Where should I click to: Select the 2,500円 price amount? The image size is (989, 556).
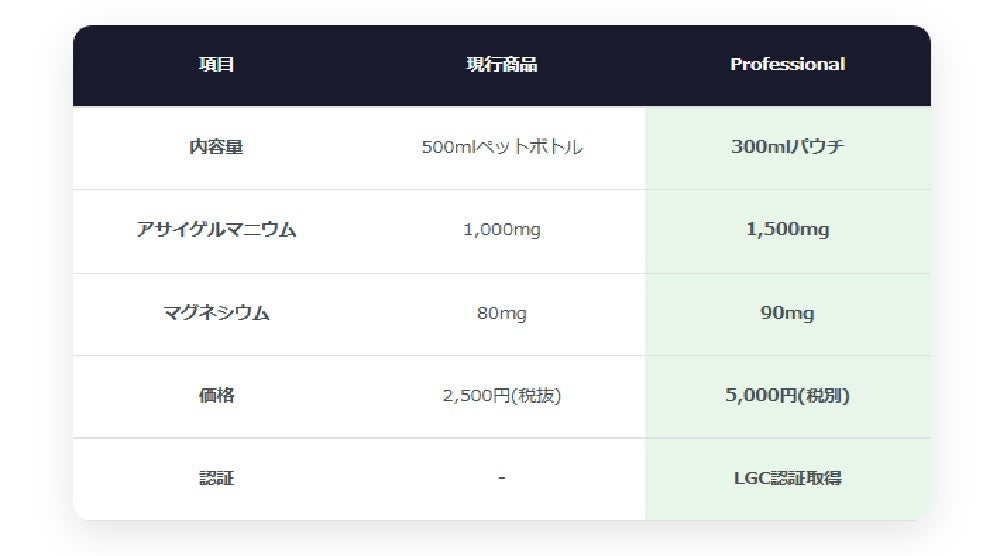click(x=476, y=396)
